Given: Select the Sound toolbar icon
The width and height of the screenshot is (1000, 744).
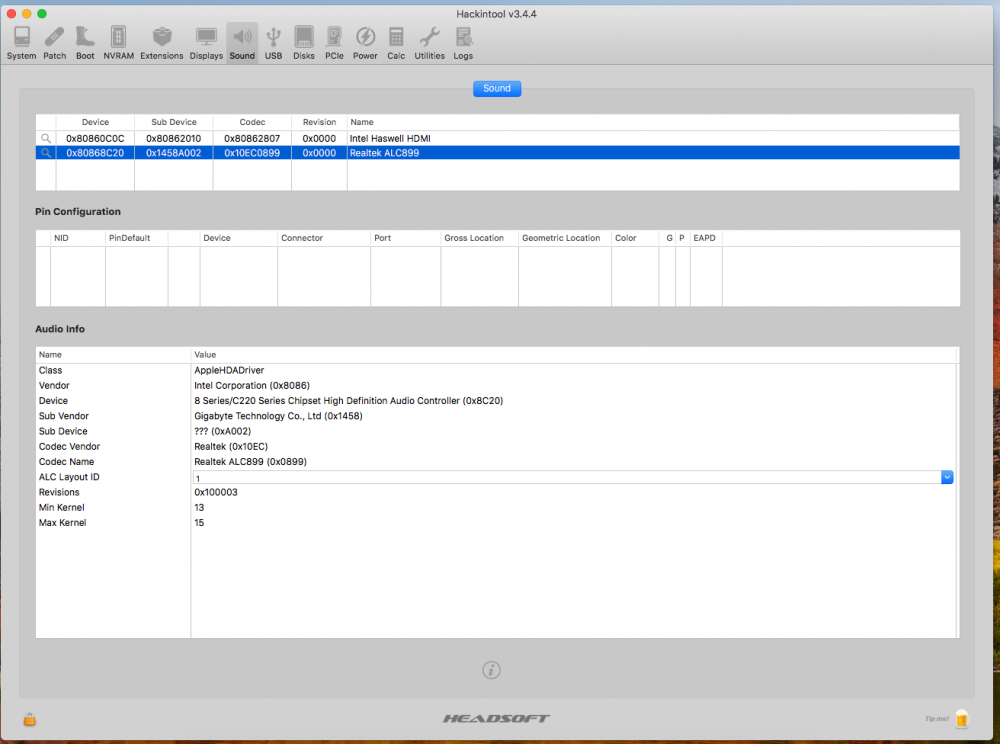Looking at the screenshot, I should [242, 43].
